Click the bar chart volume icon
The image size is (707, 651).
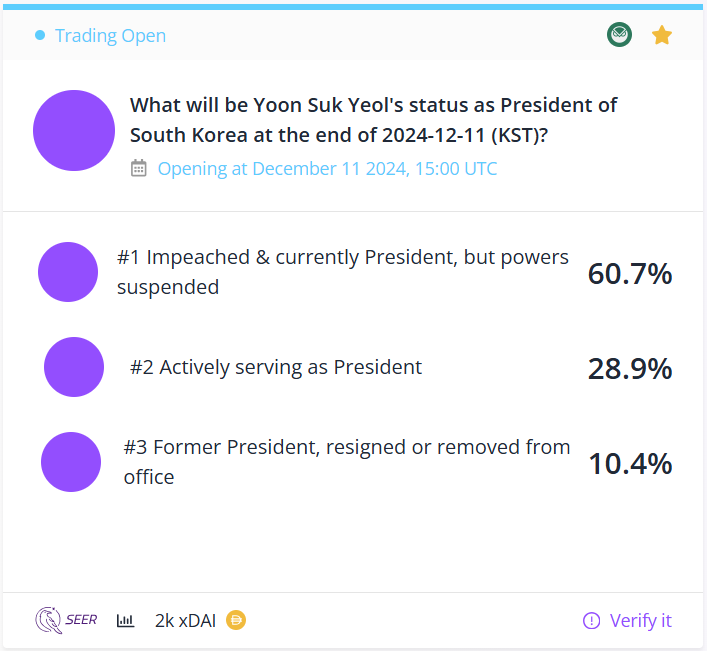(x=125, y=621)
